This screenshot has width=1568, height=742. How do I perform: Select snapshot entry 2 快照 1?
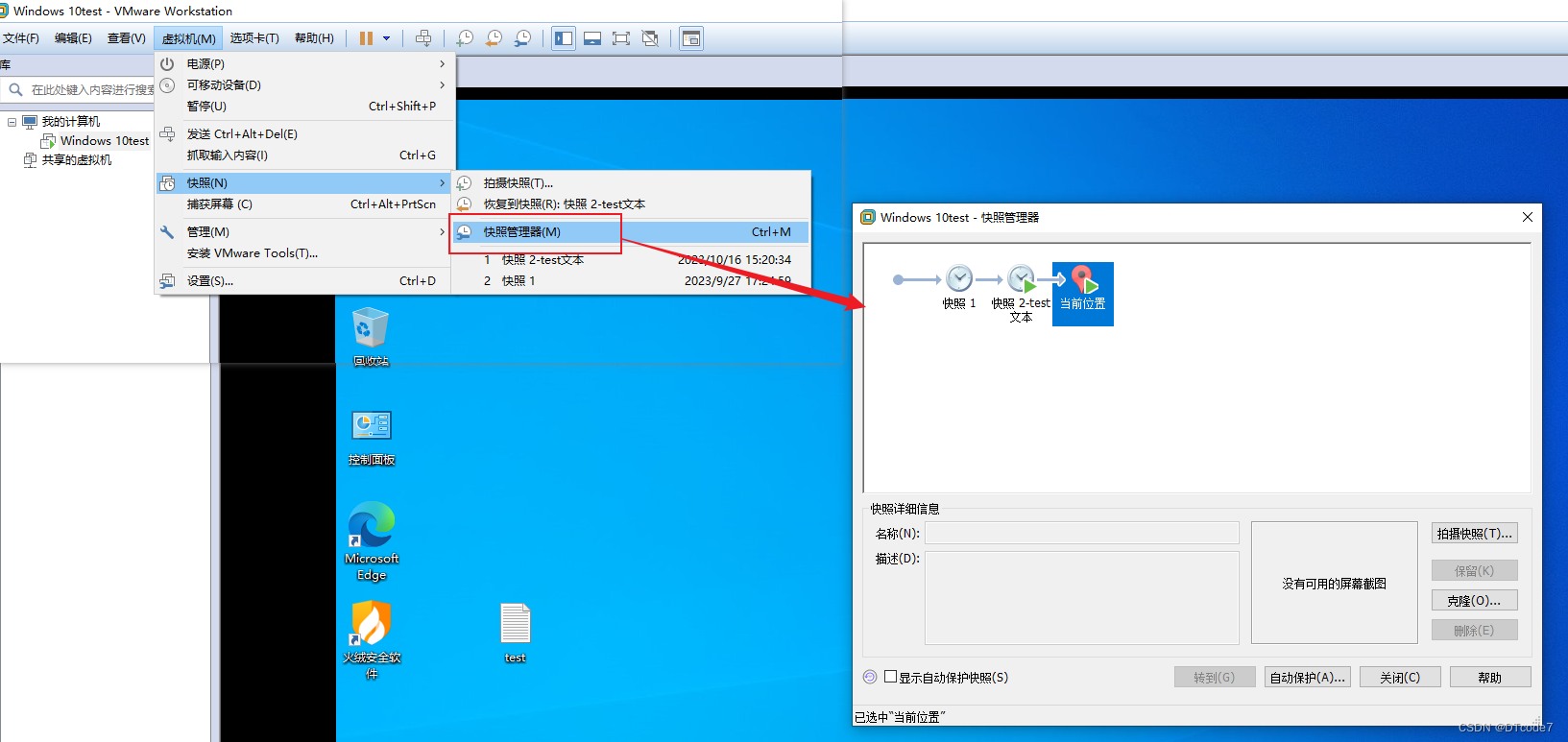pyautogui.click(x=631, y=280)
